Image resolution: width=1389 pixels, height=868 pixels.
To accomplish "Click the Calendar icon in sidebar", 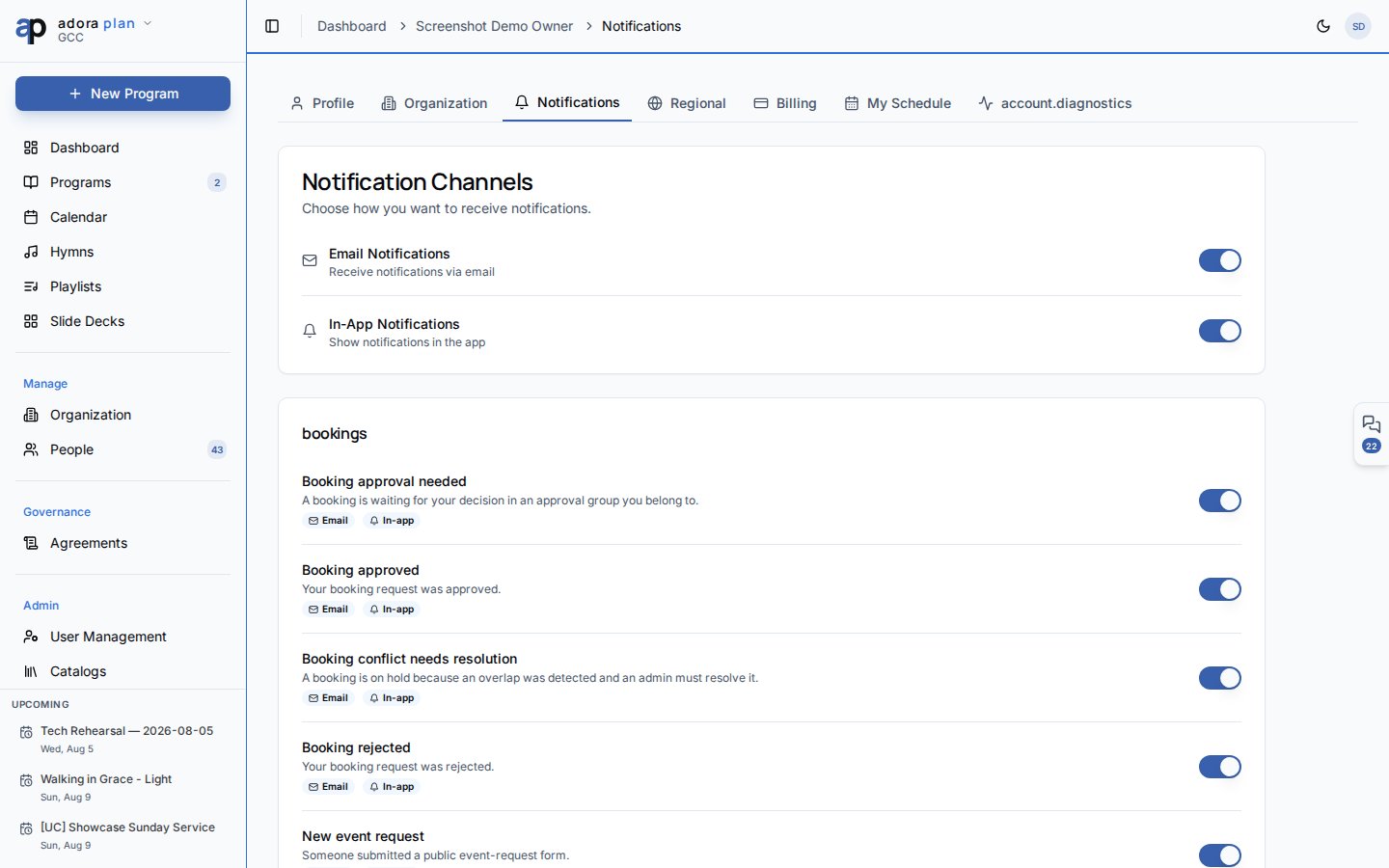I will point(31,217).
